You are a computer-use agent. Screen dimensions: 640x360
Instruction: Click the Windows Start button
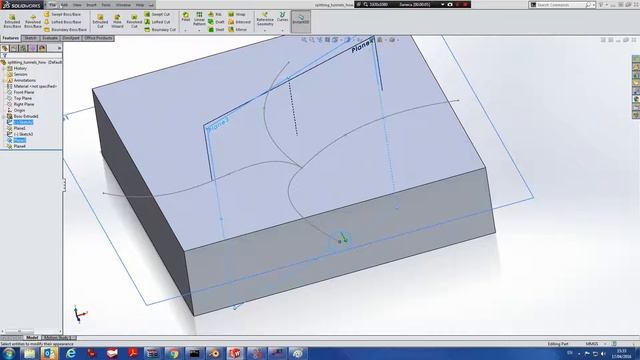8,353
